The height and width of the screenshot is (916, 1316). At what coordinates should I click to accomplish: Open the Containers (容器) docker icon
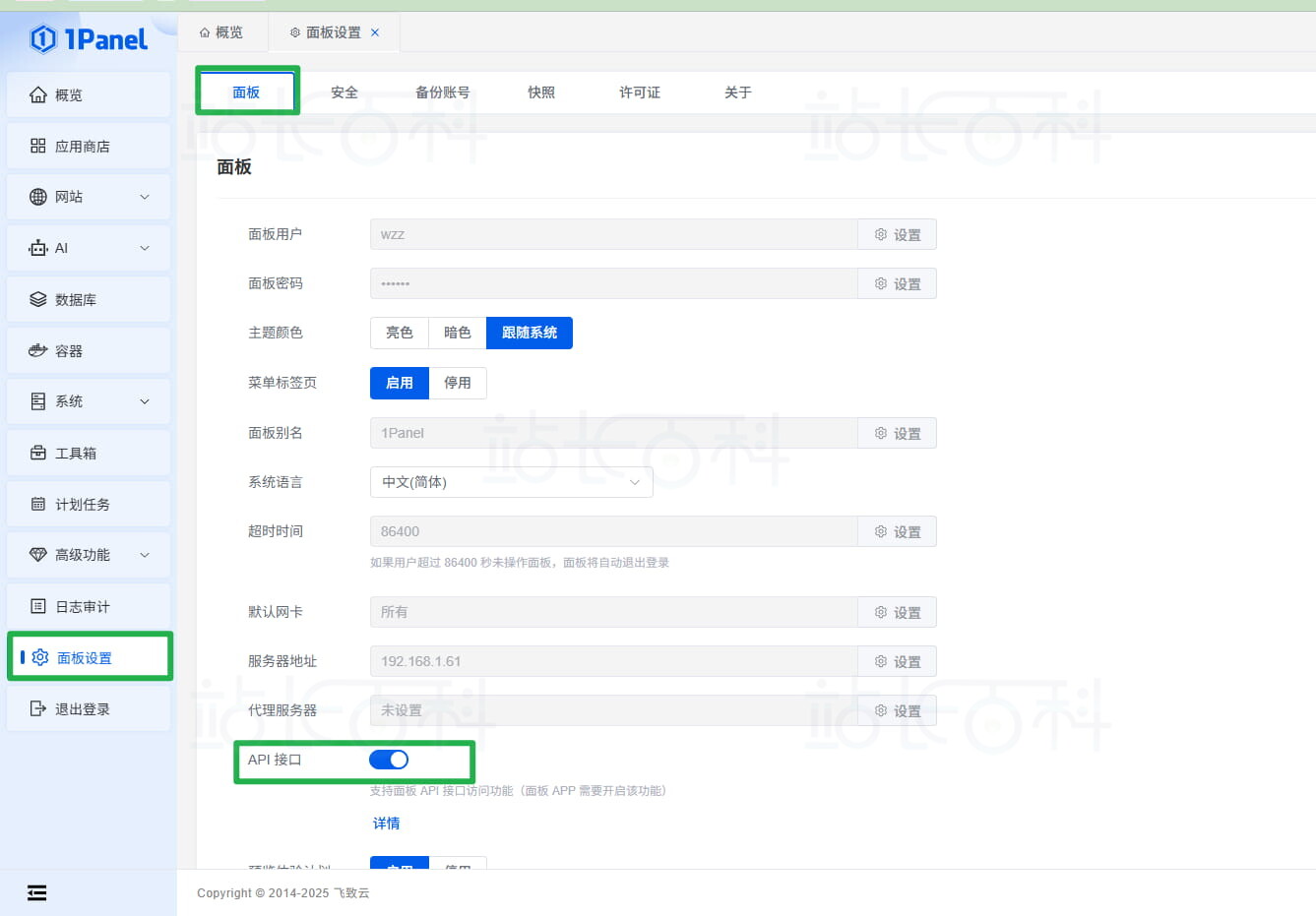[38, 350]
